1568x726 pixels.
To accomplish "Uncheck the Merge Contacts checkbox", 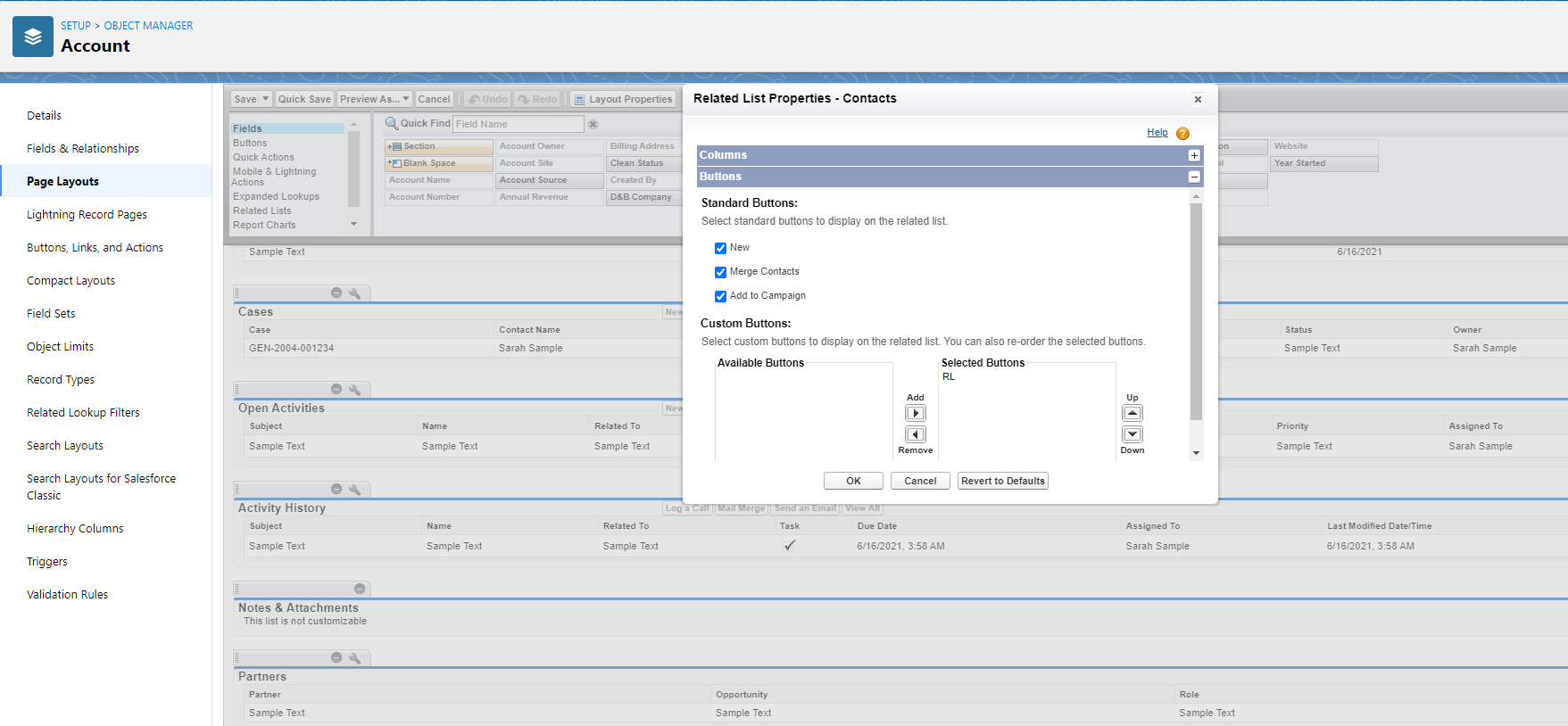I will point(720,272).
